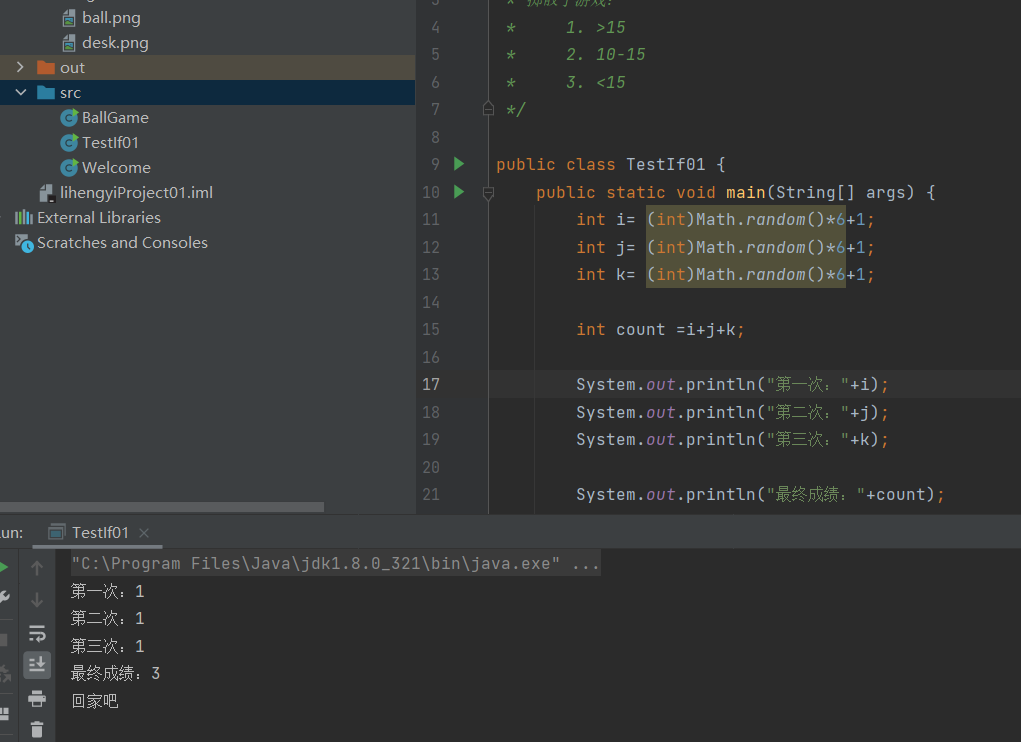
Task: Run the TestIf01 class from gutter arrow
Action: (x=459, y=164)
